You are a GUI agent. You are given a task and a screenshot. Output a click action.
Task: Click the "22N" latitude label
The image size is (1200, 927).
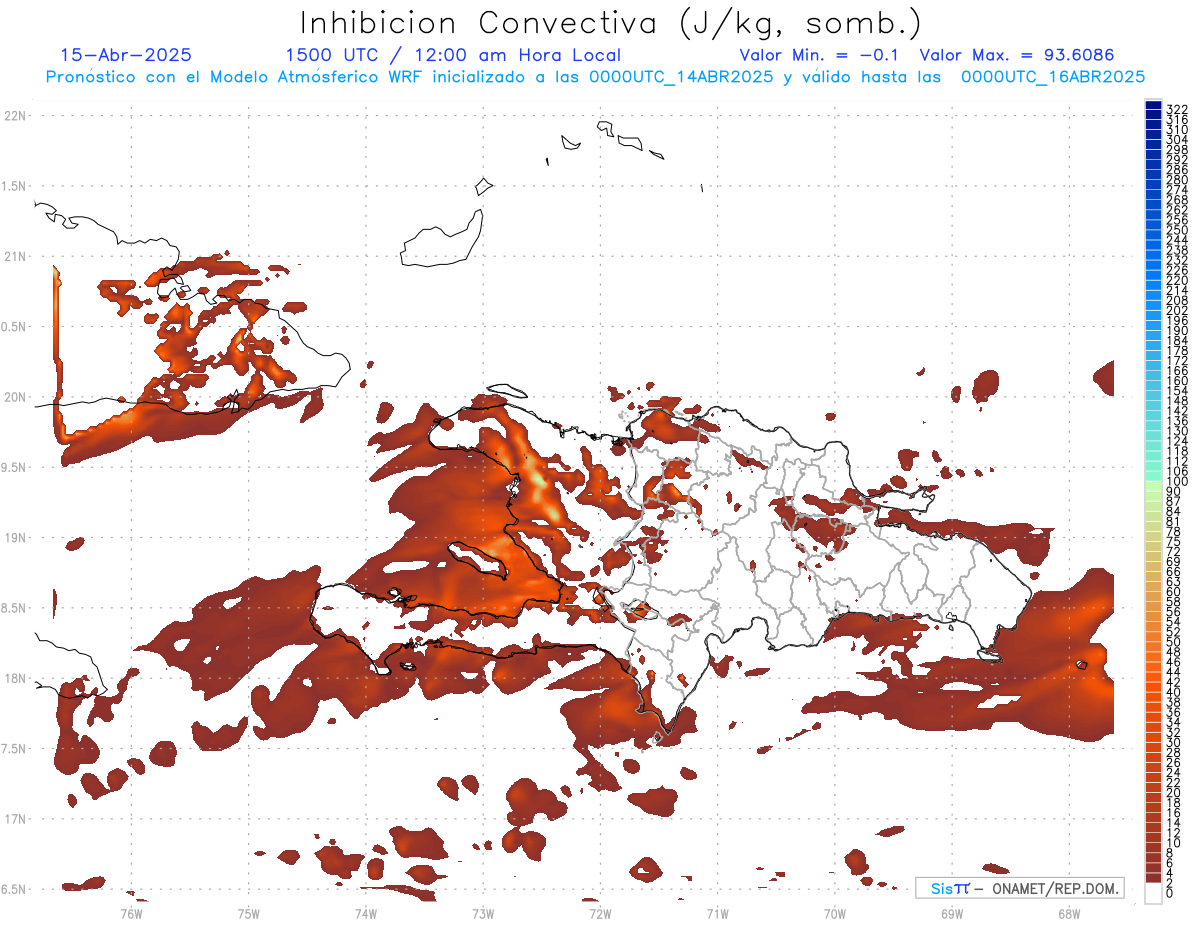tap(15, 116)
